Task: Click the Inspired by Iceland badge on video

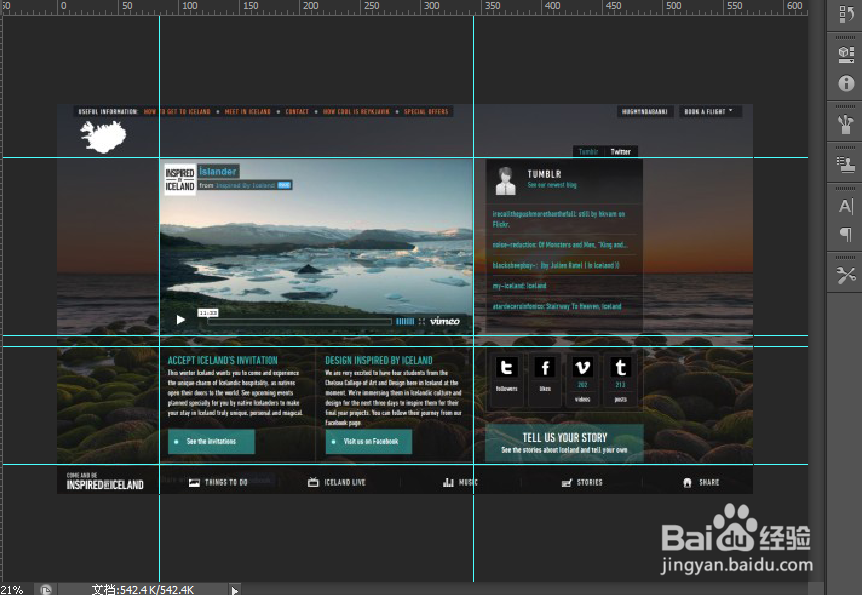Action: pos(180,179)
